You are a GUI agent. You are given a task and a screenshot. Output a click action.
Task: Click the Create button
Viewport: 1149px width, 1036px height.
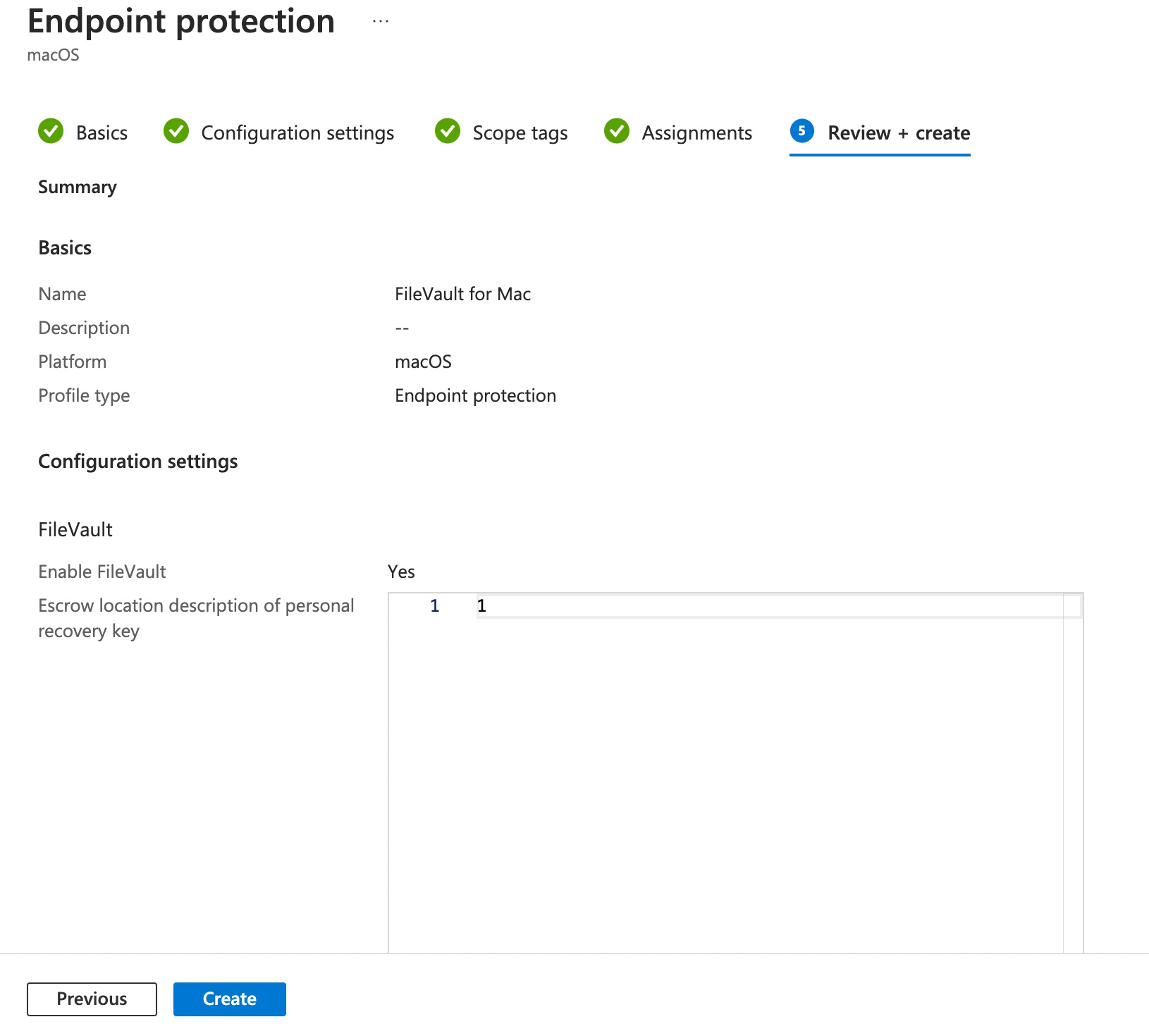point(230,999)
